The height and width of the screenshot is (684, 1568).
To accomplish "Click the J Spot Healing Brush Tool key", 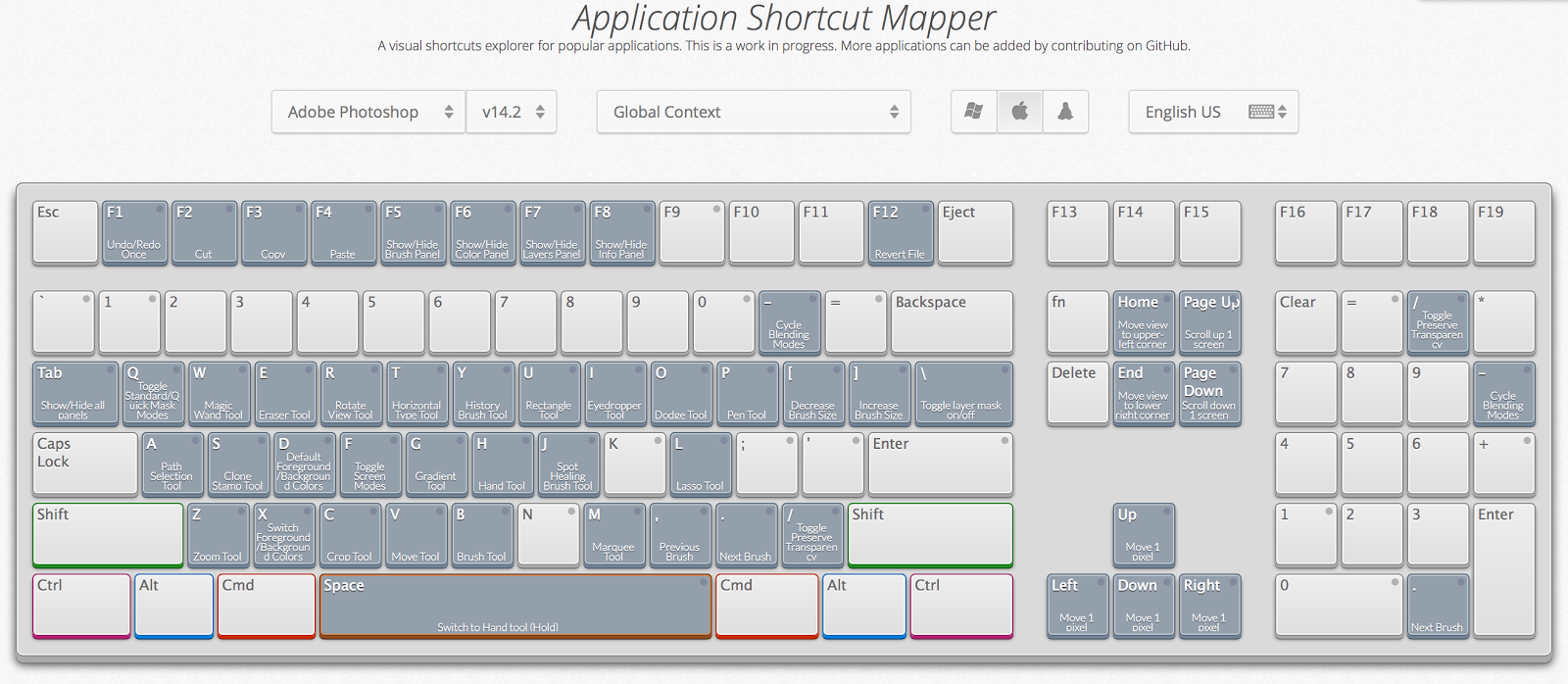I will pyautogui.click(x=568, y=464).
